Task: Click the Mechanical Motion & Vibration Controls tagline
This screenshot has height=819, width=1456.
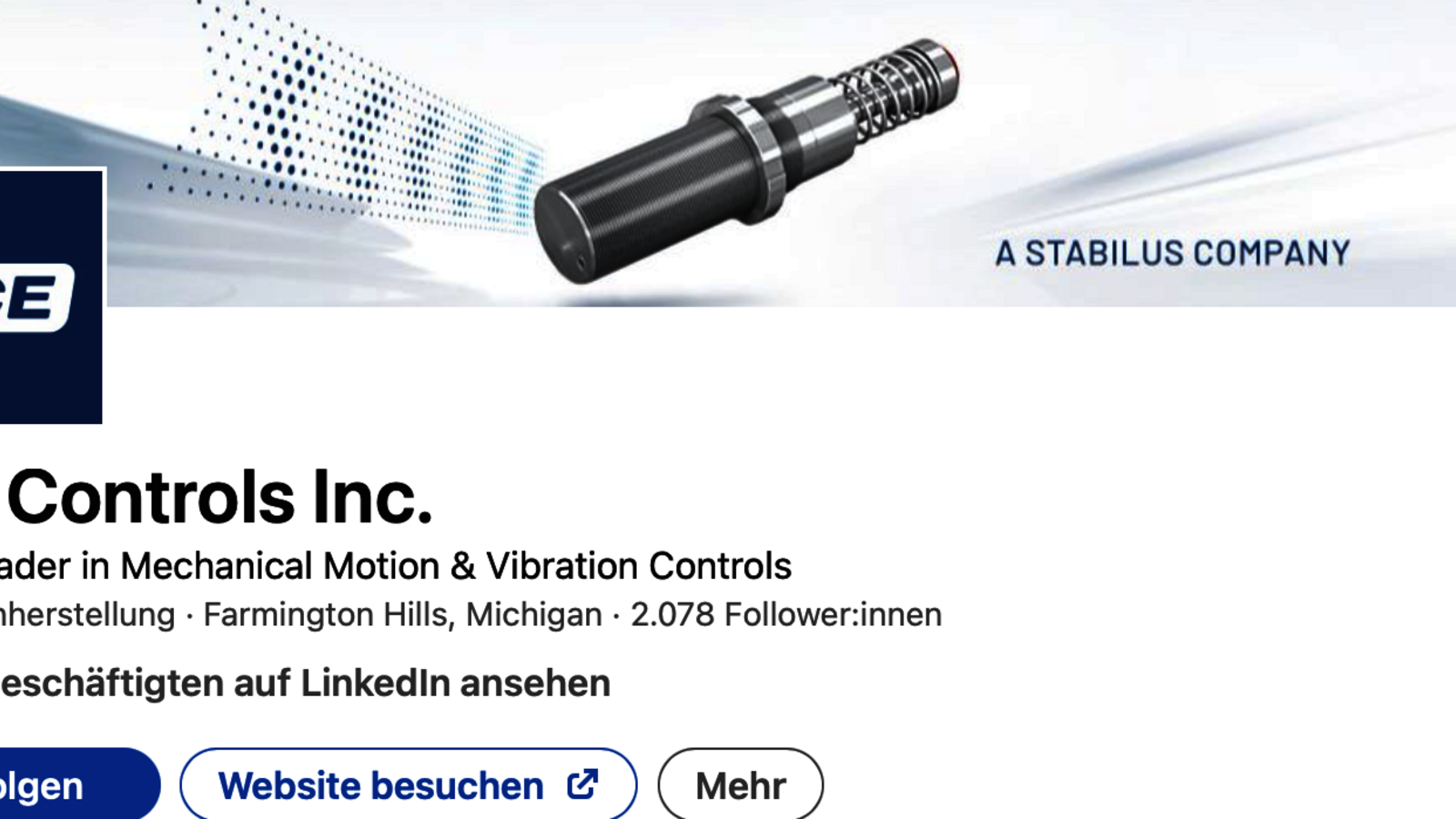Action: 456,566
